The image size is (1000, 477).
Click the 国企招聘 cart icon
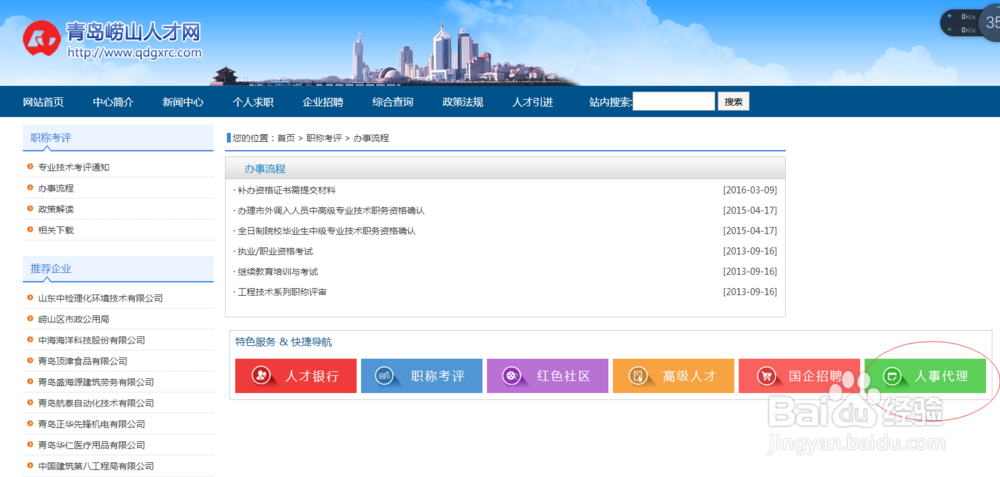point(766,376)
